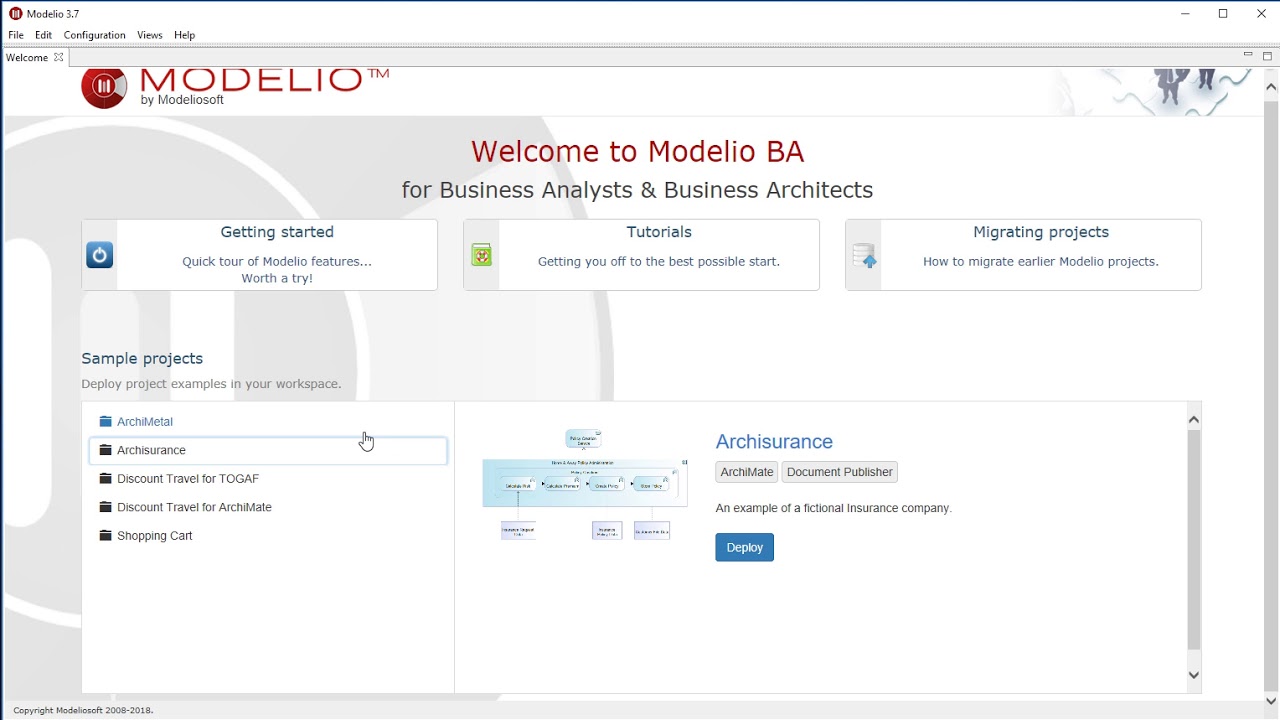Open the Edit menu
The height and width of the screenshot is (720, 1280).
(x=43, y=35)
